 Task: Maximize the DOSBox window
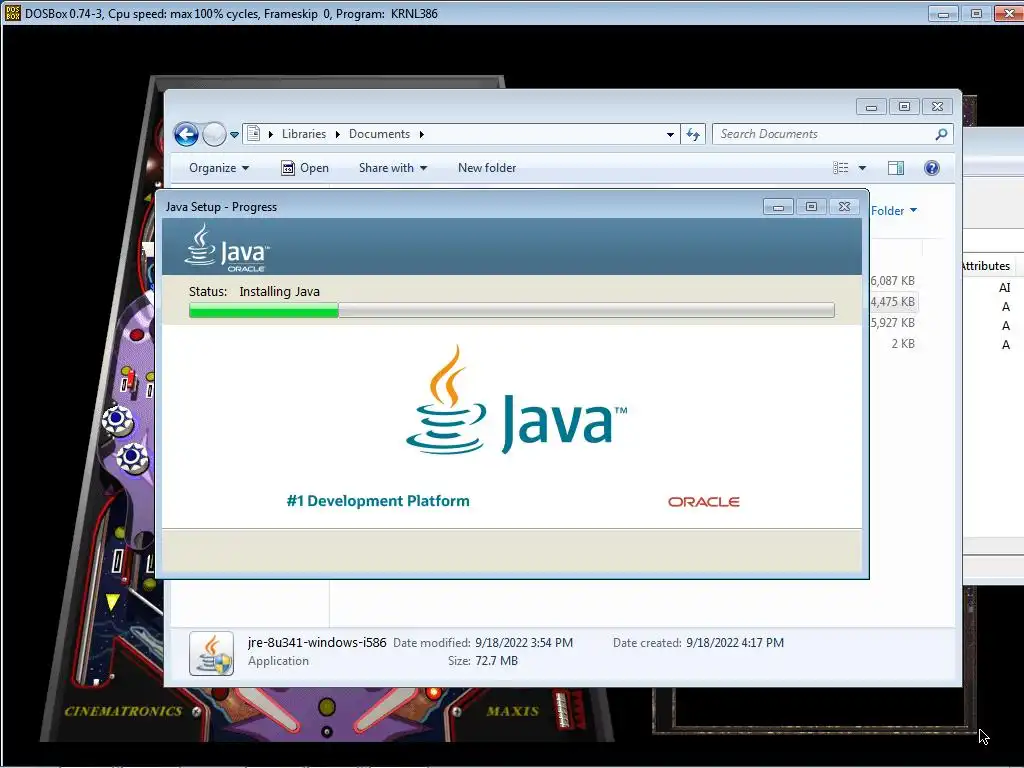pyautogui.click(x=976, y=14)
